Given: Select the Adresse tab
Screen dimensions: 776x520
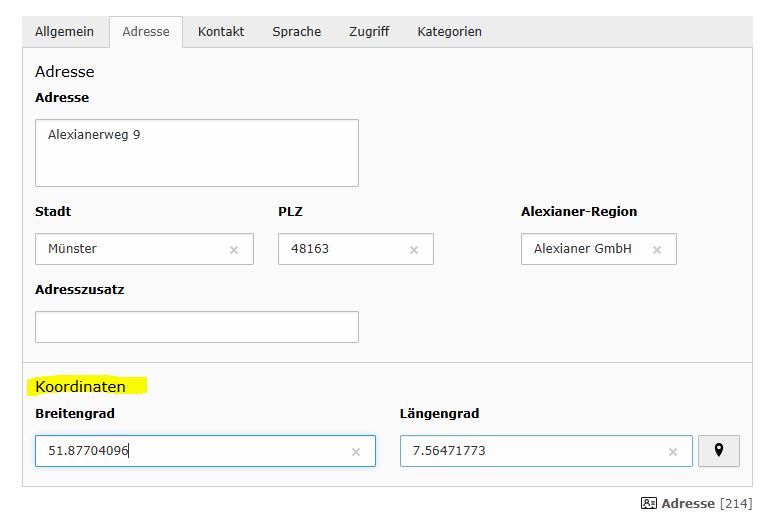Looking at the screenshot, I should click(x=146, y=31).
